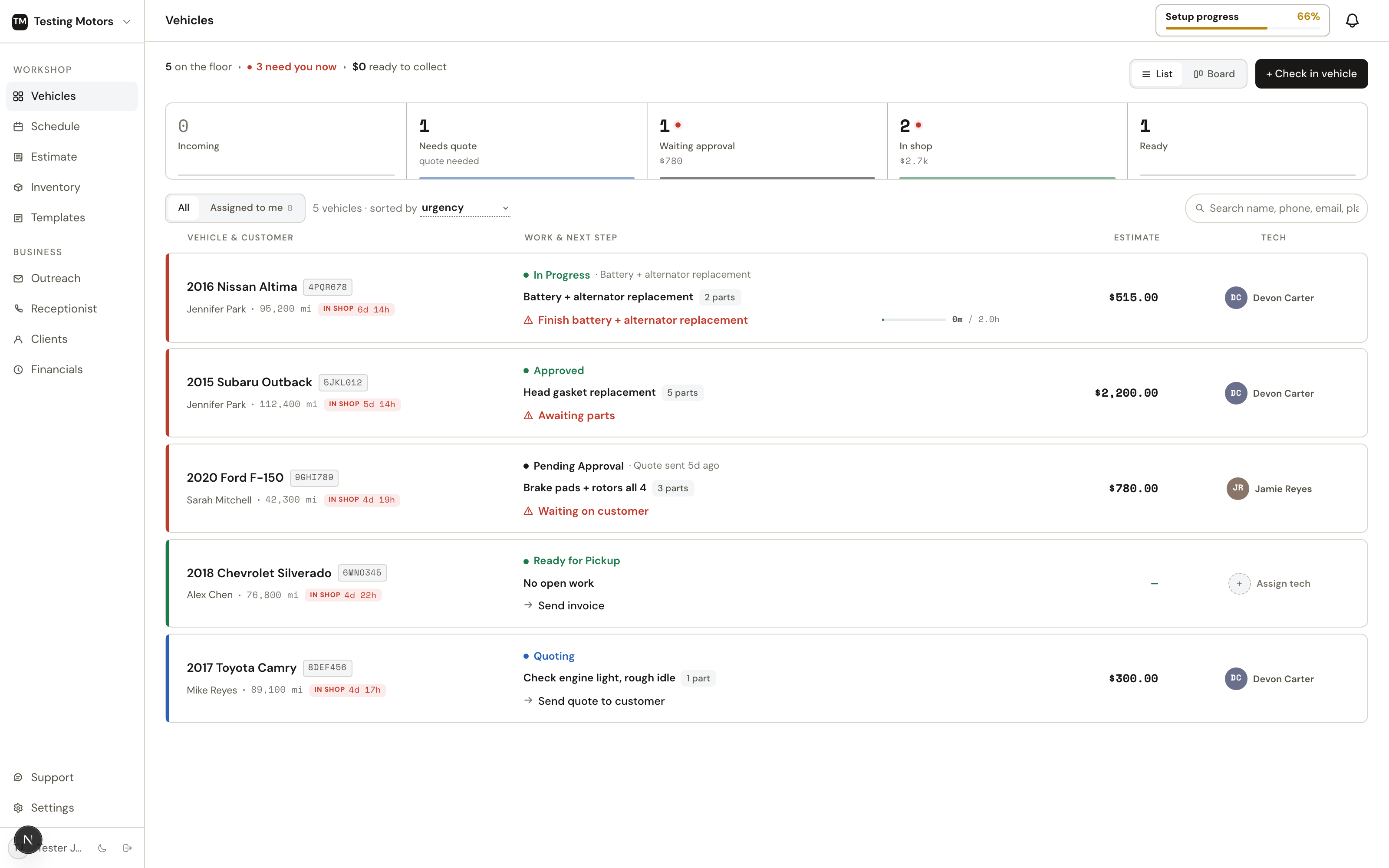Screen dimensions: 1389x868
Task: Focus the vehicle search field
Action: pyautogui.click(x=1277, y=208)
